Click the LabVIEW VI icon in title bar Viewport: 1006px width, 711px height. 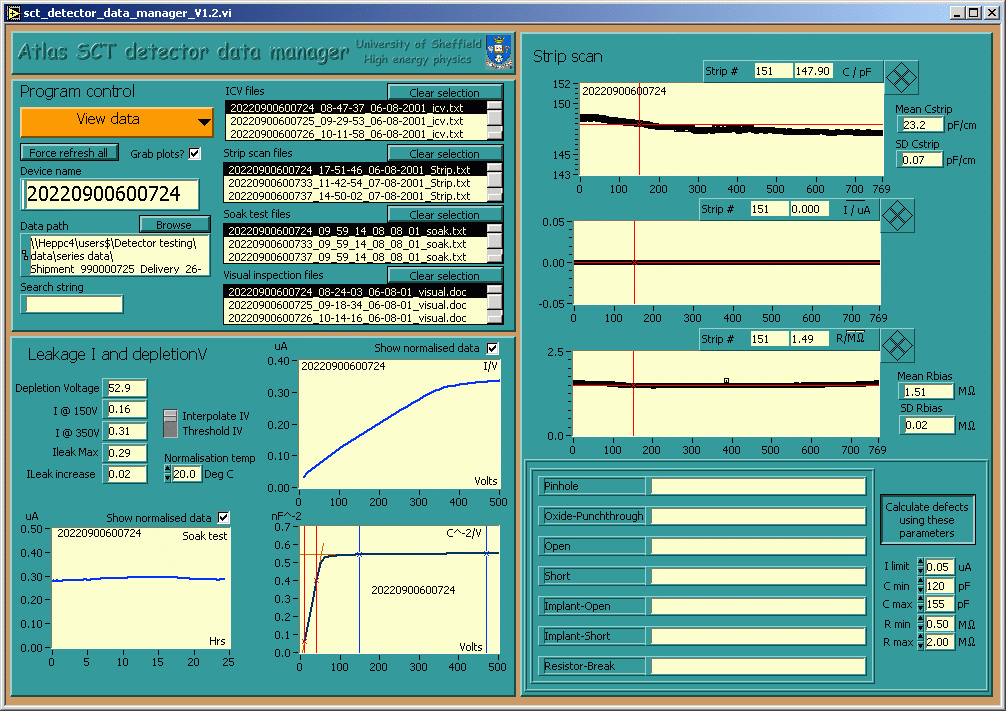13,13
